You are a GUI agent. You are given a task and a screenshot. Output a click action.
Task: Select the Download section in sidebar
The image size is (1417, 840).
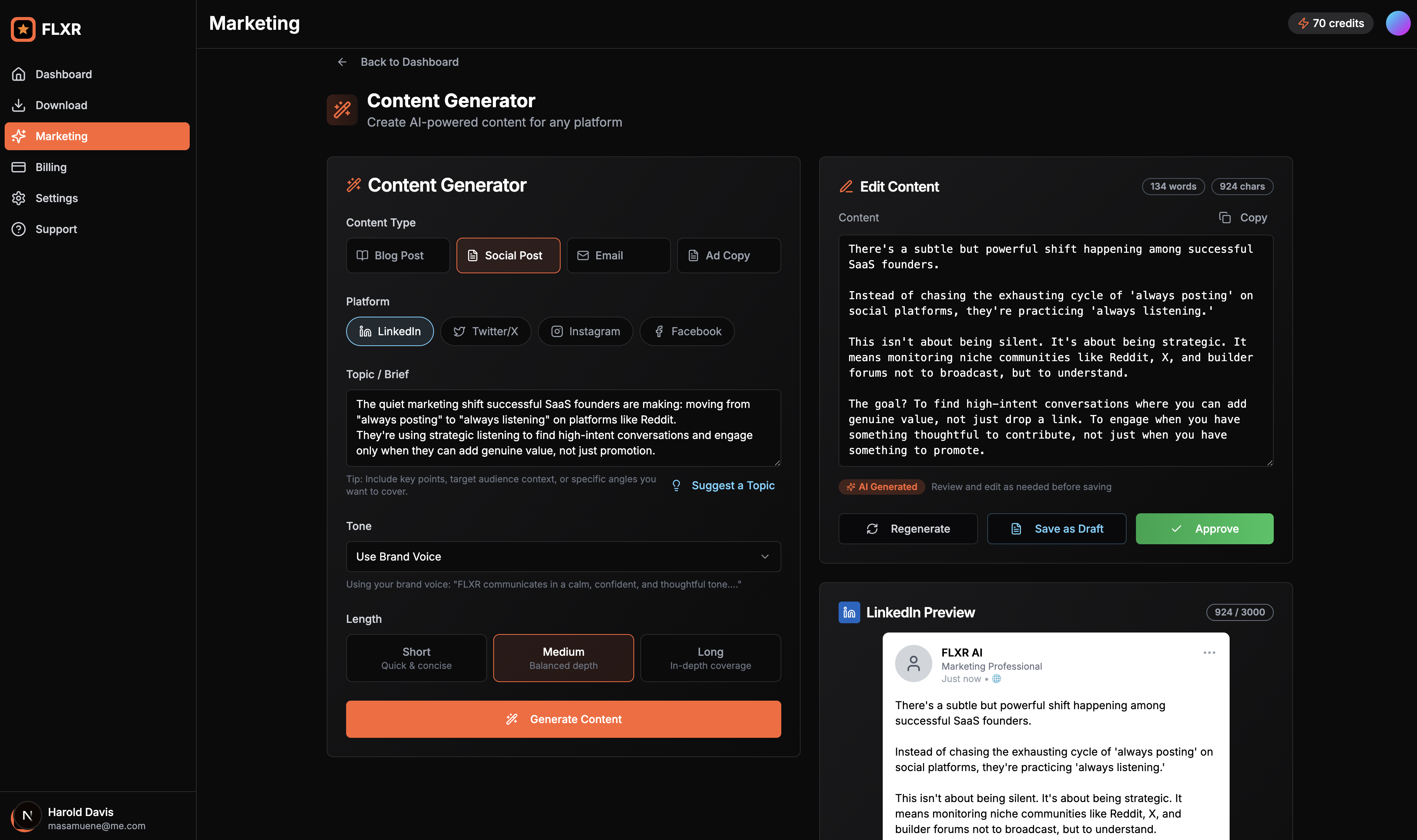[61, 105]
